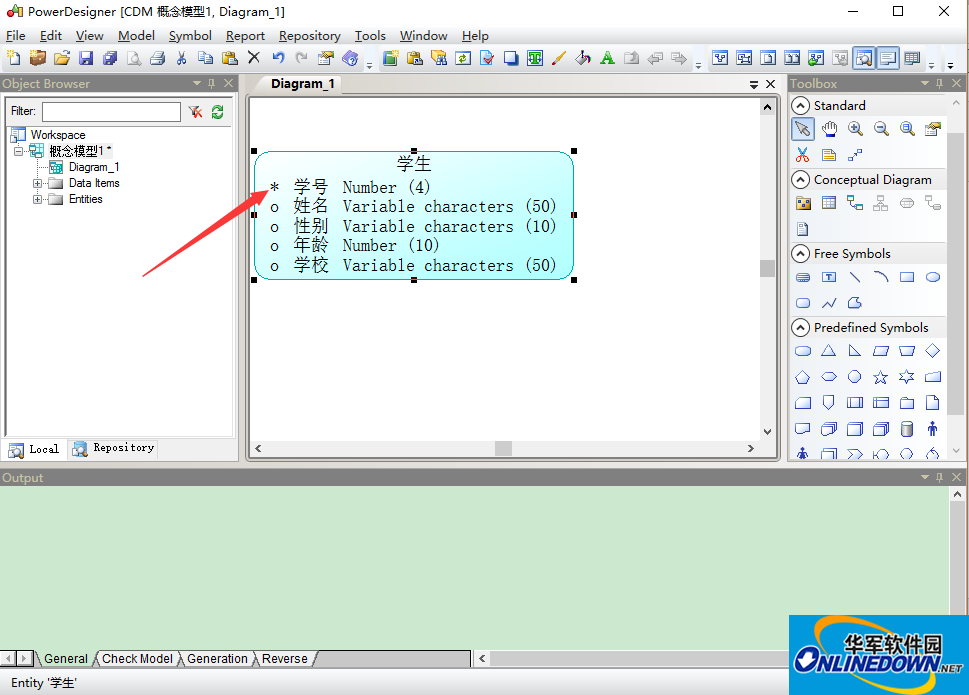Select the diamond predefined symbol
Screen dimensions: 969x695
coord(933,351)
